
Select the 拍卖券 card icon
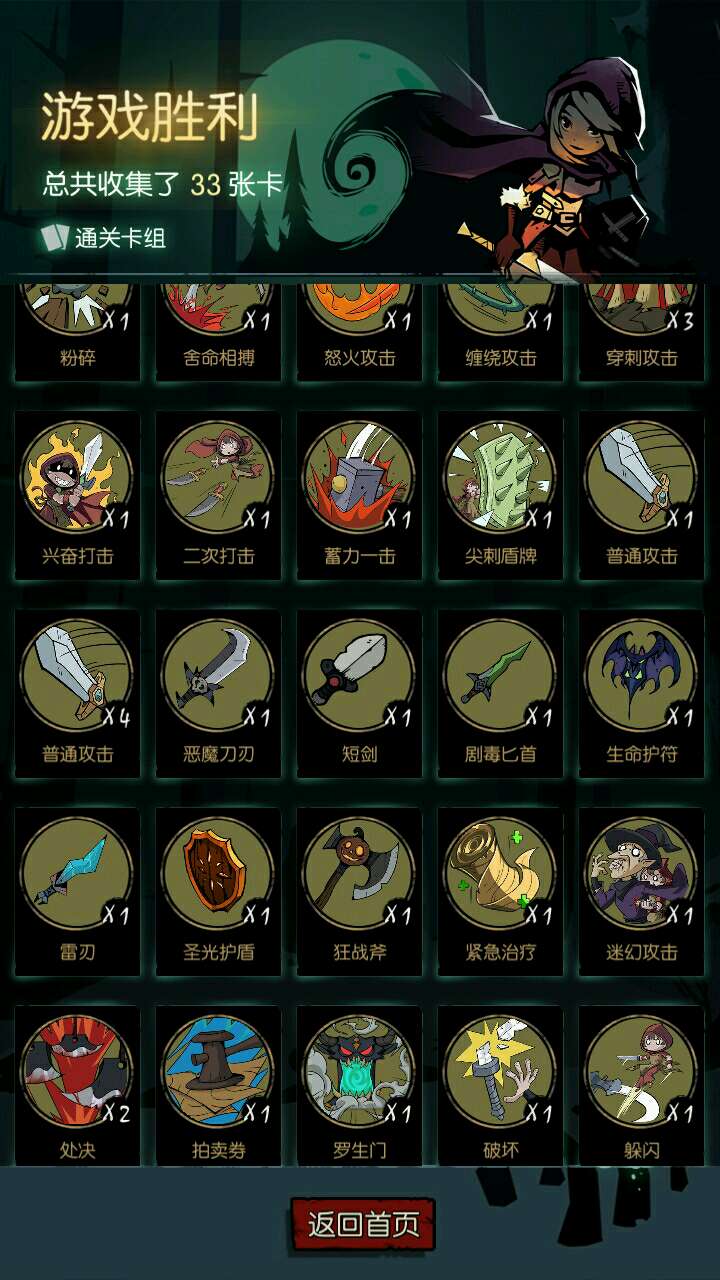point(219,1070)
